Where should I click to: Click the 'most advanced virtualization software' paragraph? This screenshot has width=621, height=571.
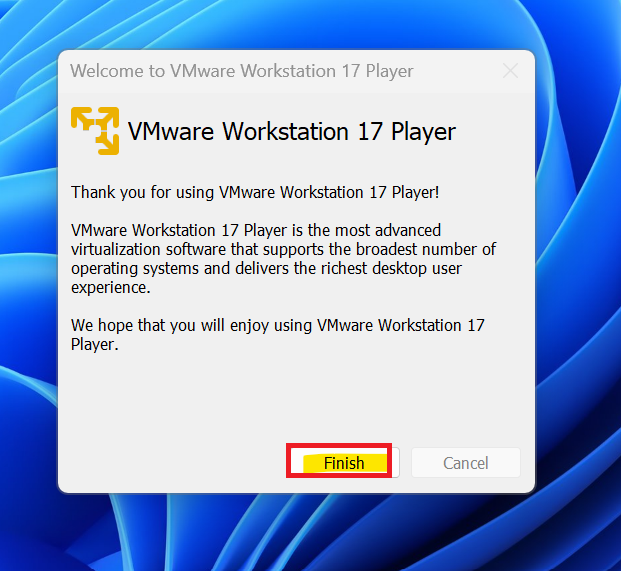pos(283,259)
